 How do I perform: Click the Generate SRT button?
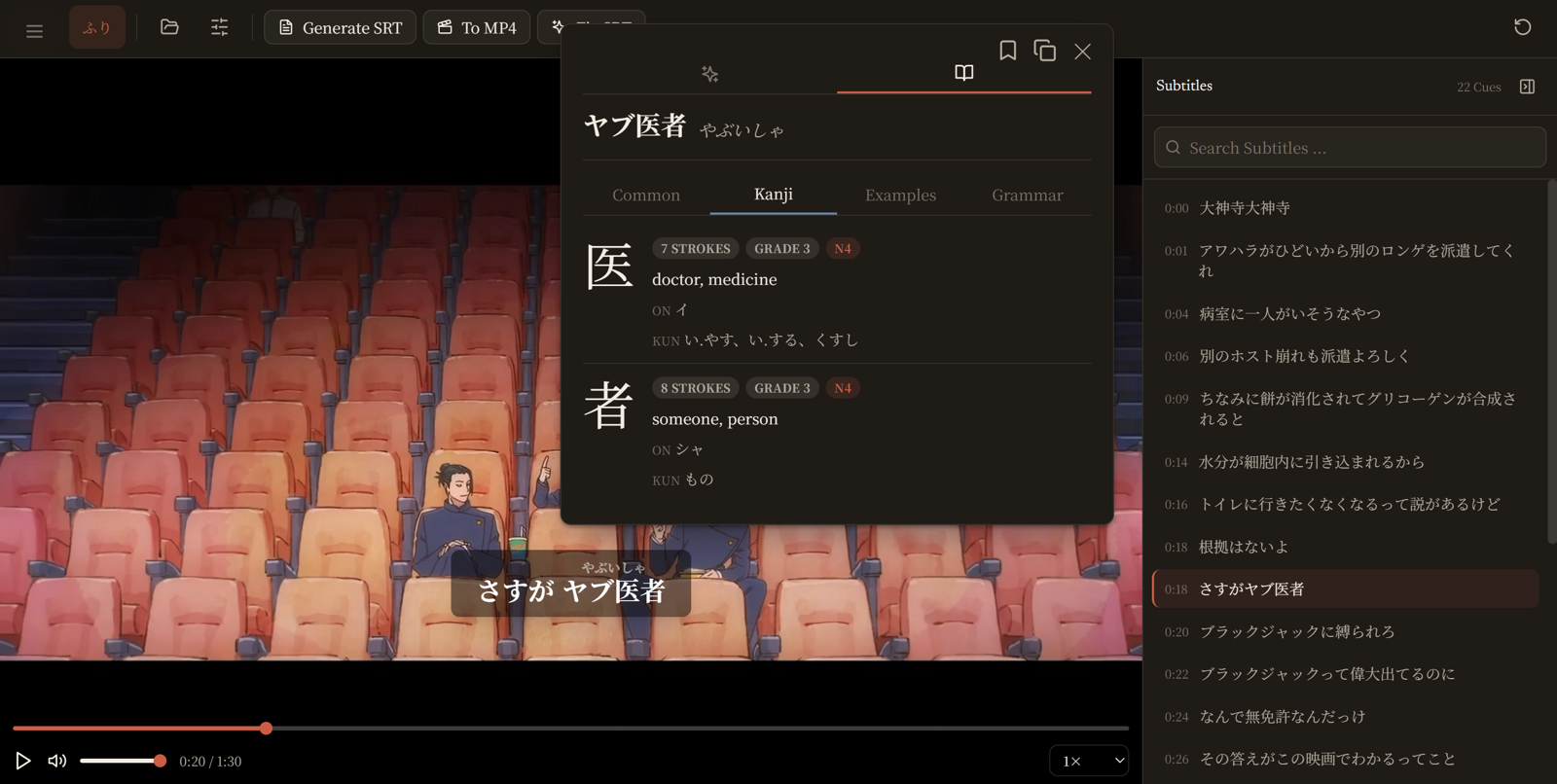coord(340,27)
